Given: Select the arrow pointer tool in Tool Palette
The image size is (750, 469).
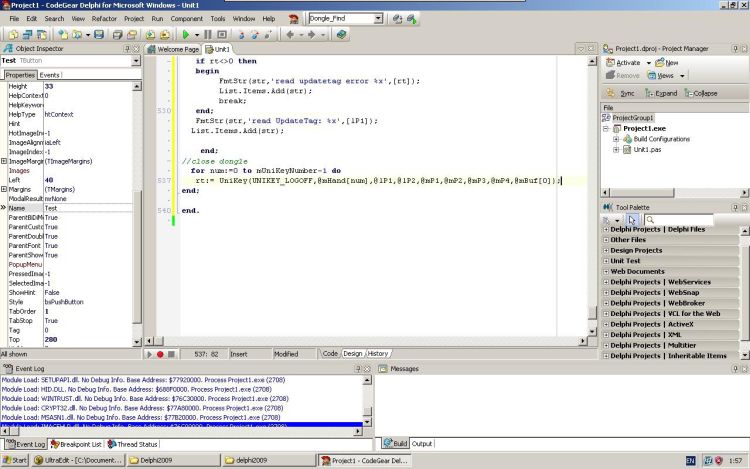Looking at the screenshot, I should click(632, 220).
